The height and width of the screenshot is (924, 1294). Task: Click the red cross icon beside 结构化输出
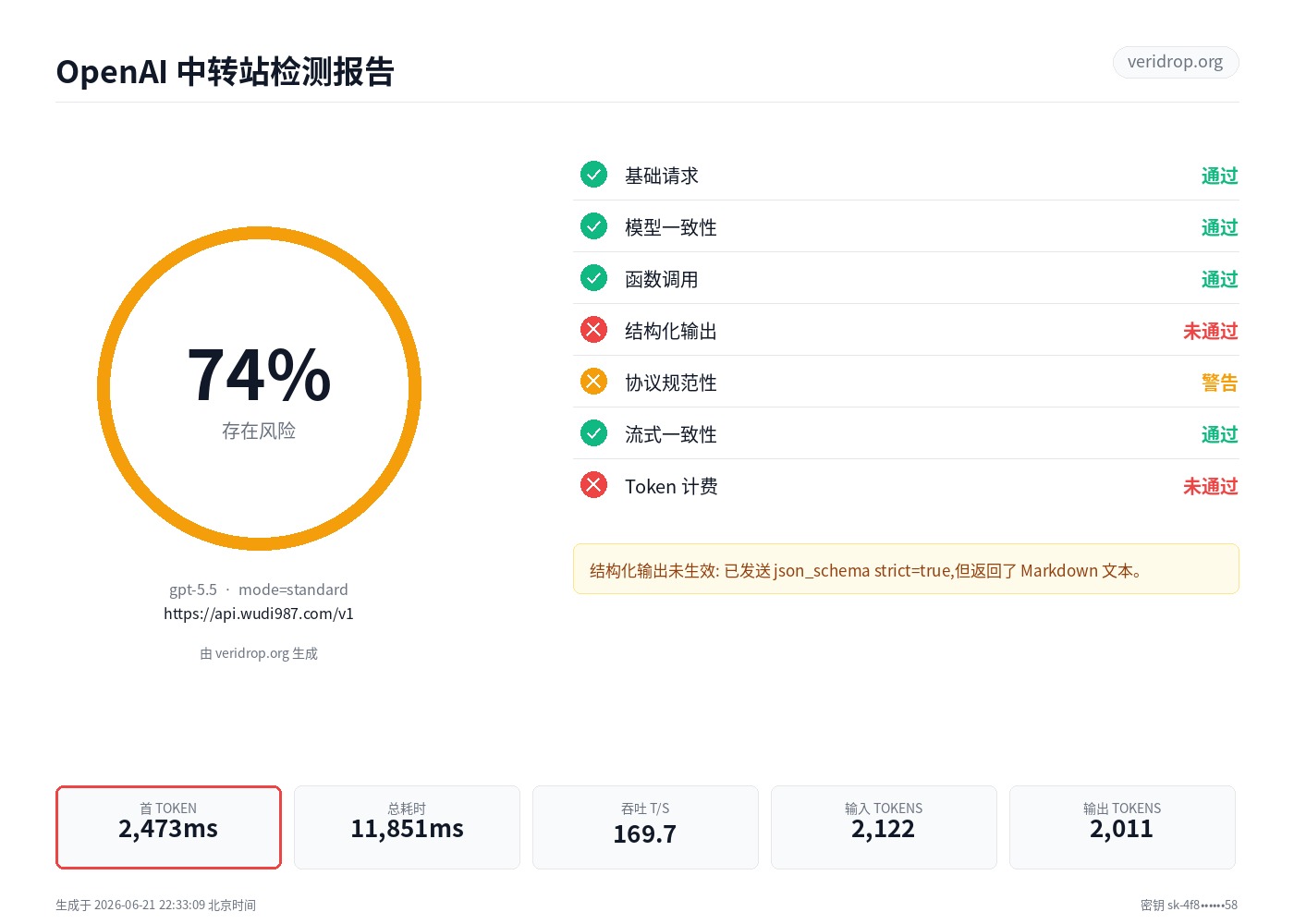tap(593, 330)
